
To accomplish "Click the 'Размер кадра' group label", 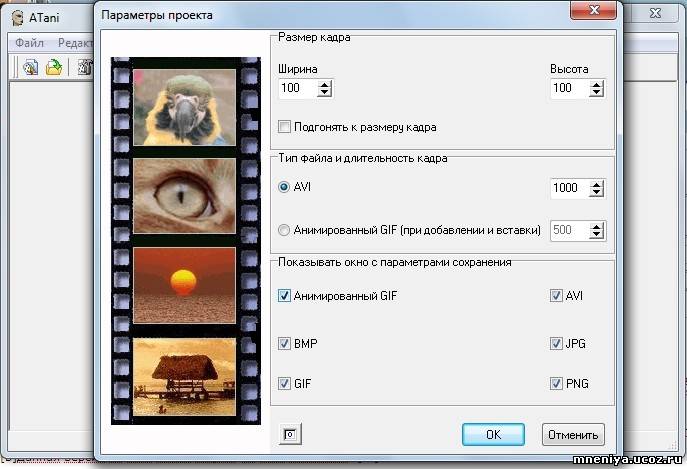I will (314, 37).
